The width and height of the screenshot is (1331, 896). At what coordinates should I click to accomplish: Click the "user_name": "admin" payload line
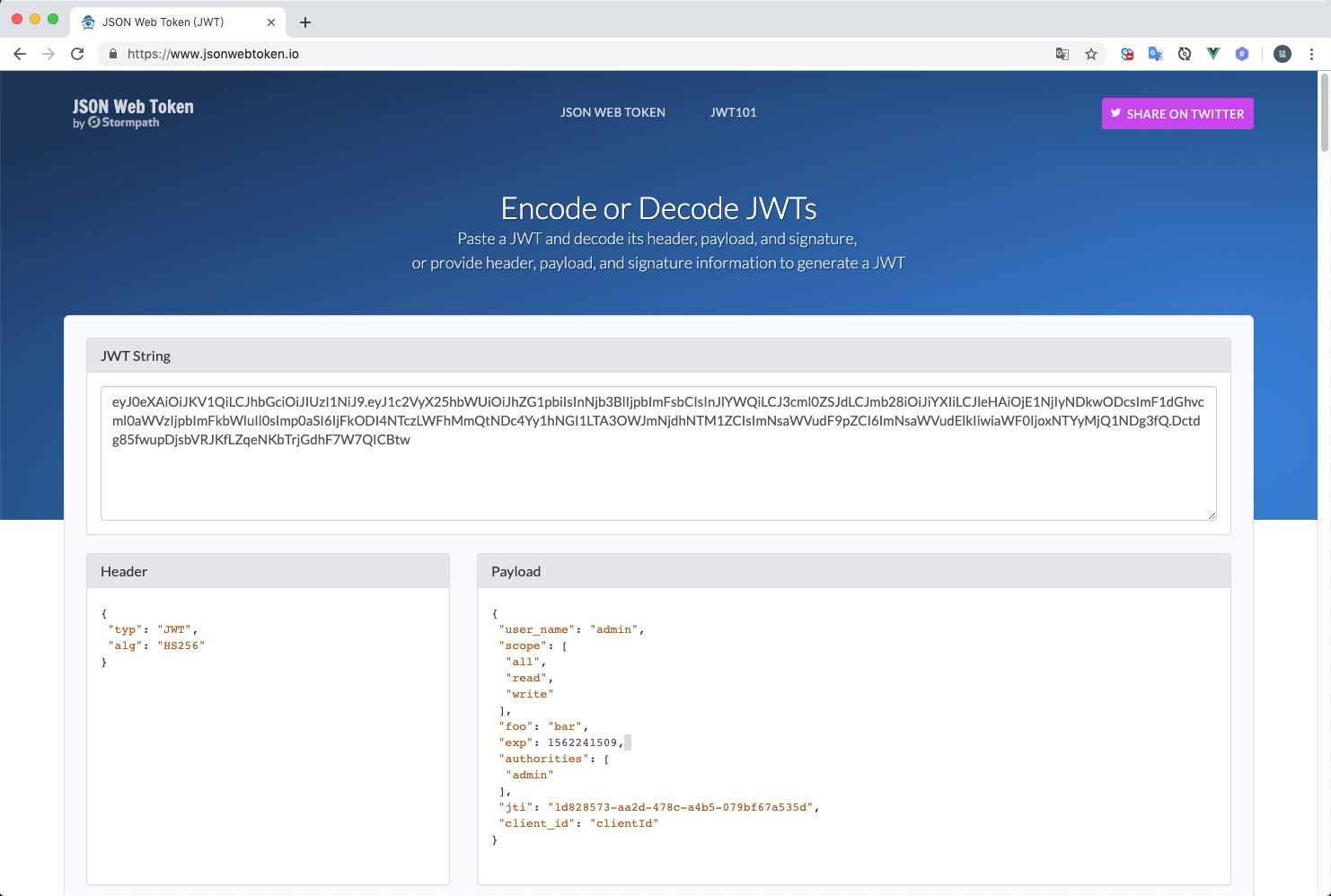point(571,629)
